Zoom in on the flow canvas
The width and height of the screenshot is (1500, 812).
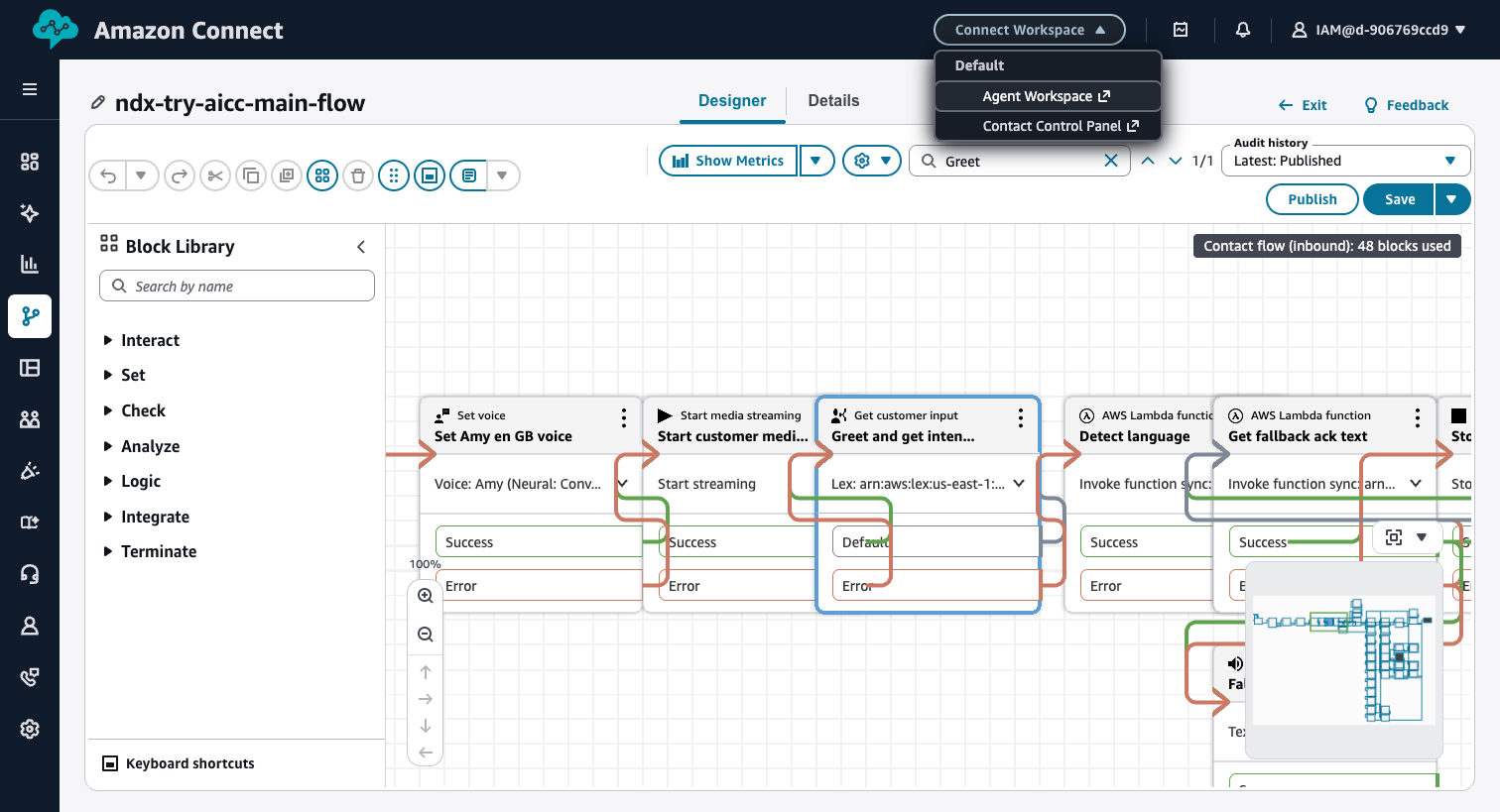426,596
